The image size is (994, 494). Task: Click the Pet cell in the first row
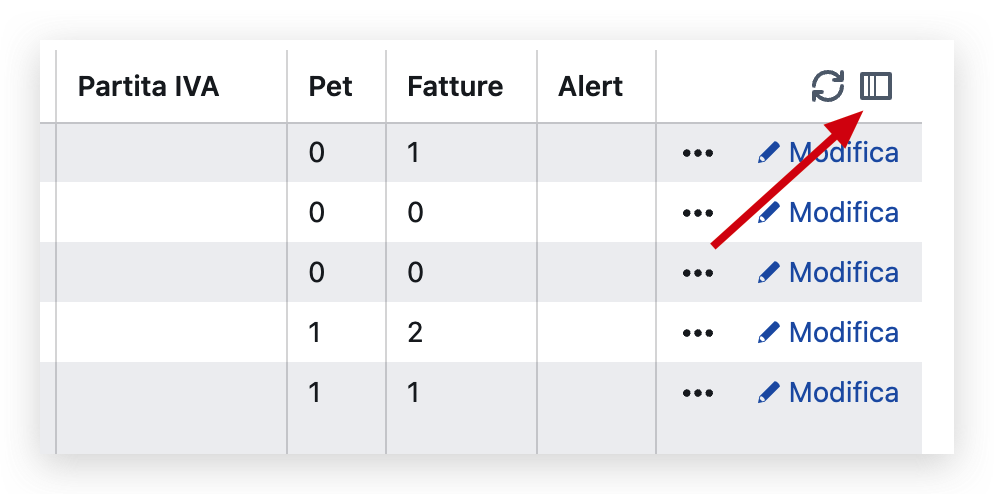(x=317, y=153)
